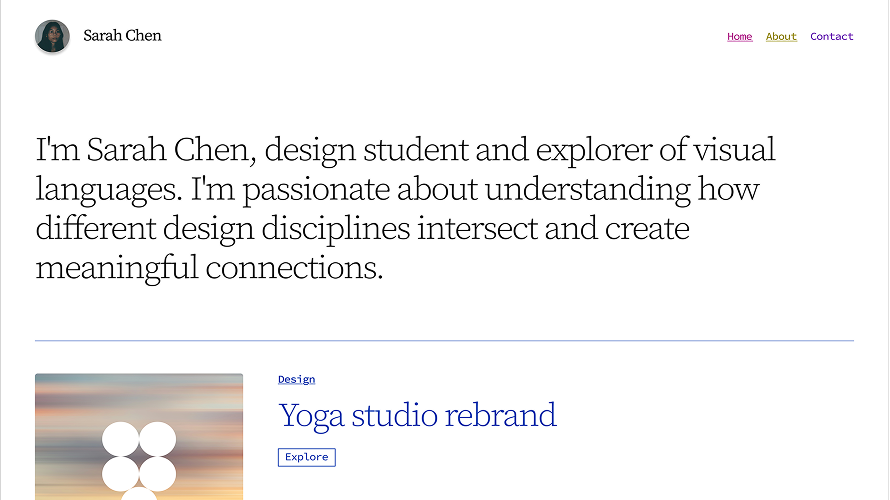Click the white circles logo in thumbnail

139,458
